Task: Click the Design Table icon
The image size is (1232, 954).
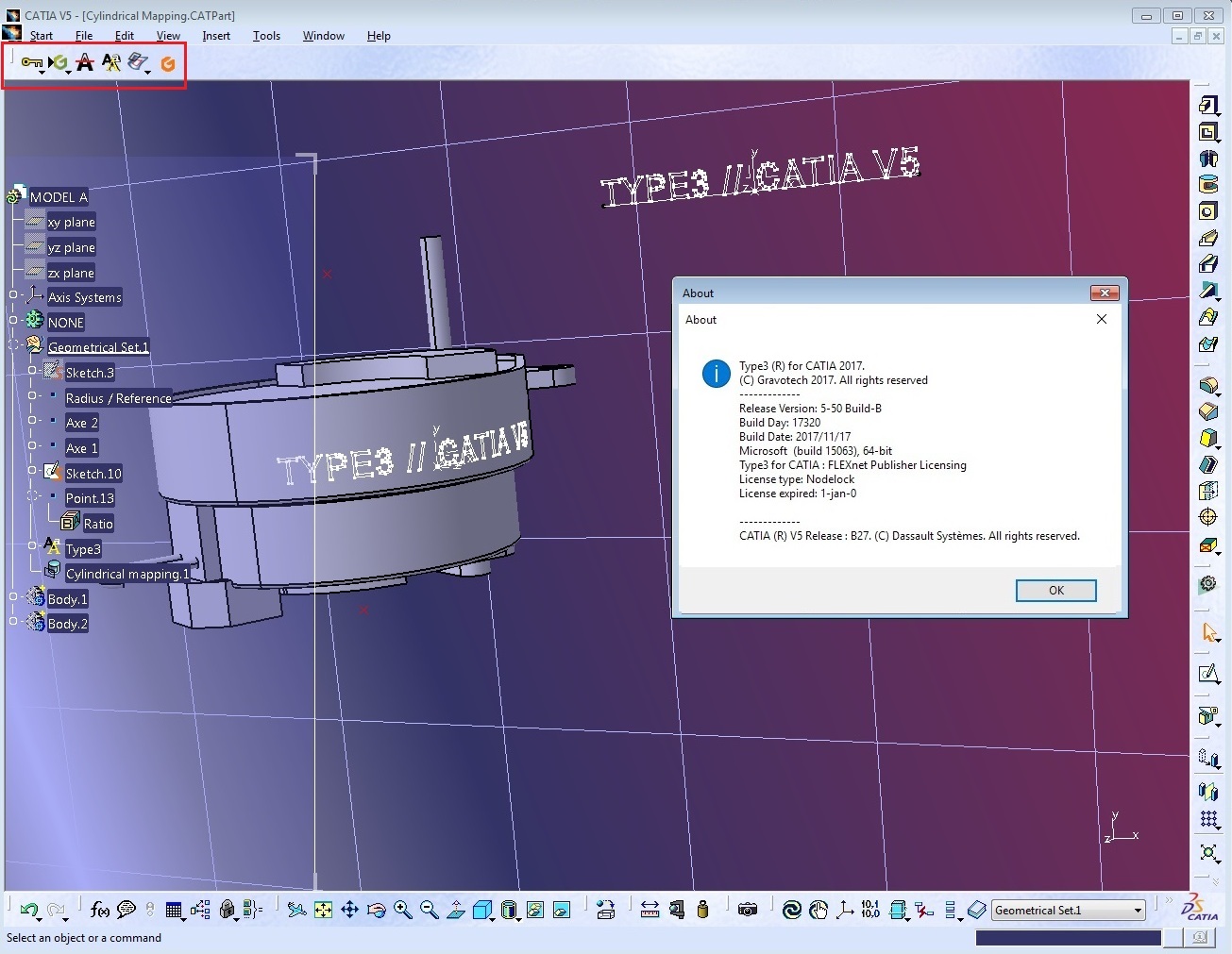Action: (x=174, y=910)
